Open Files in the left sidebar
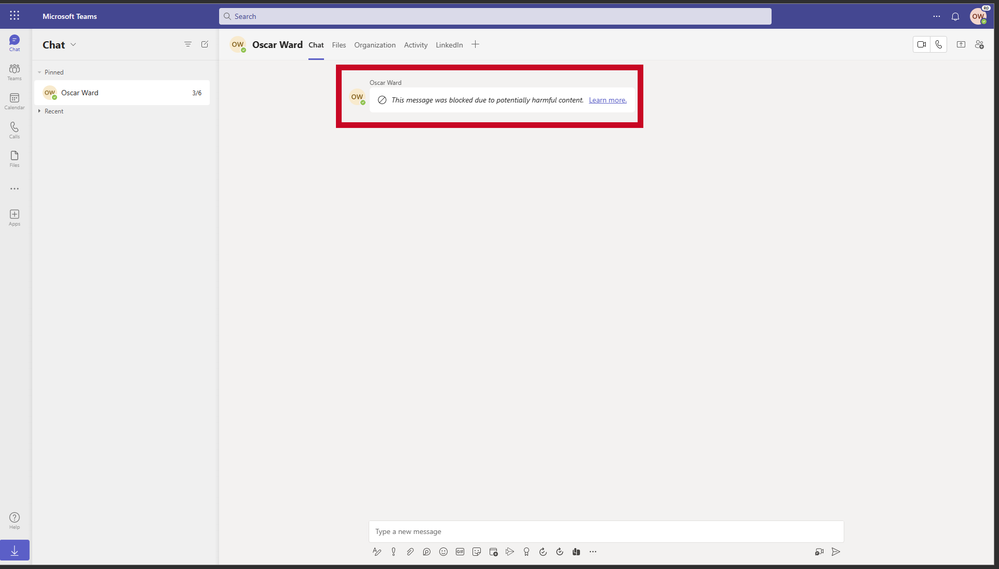 (14, 159)
